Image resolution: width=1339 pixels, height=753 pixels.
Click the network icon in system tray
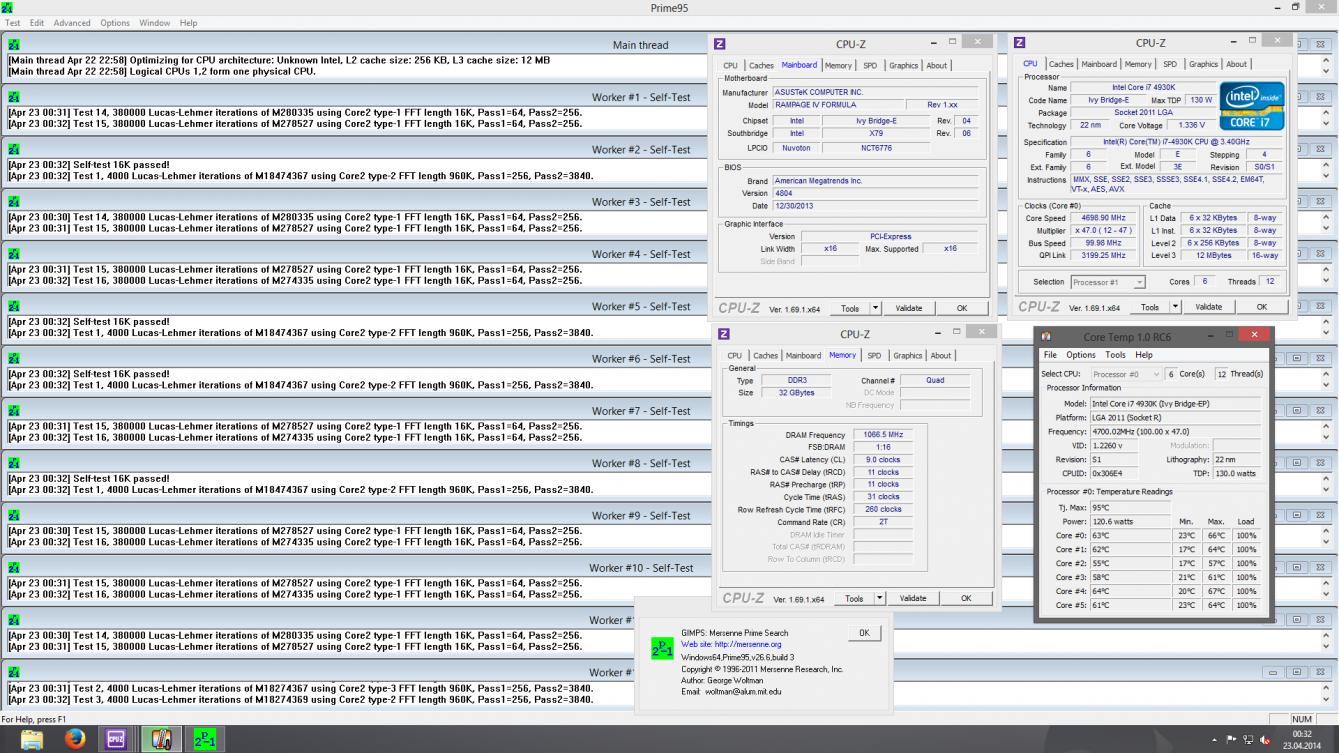(1249, 740)
